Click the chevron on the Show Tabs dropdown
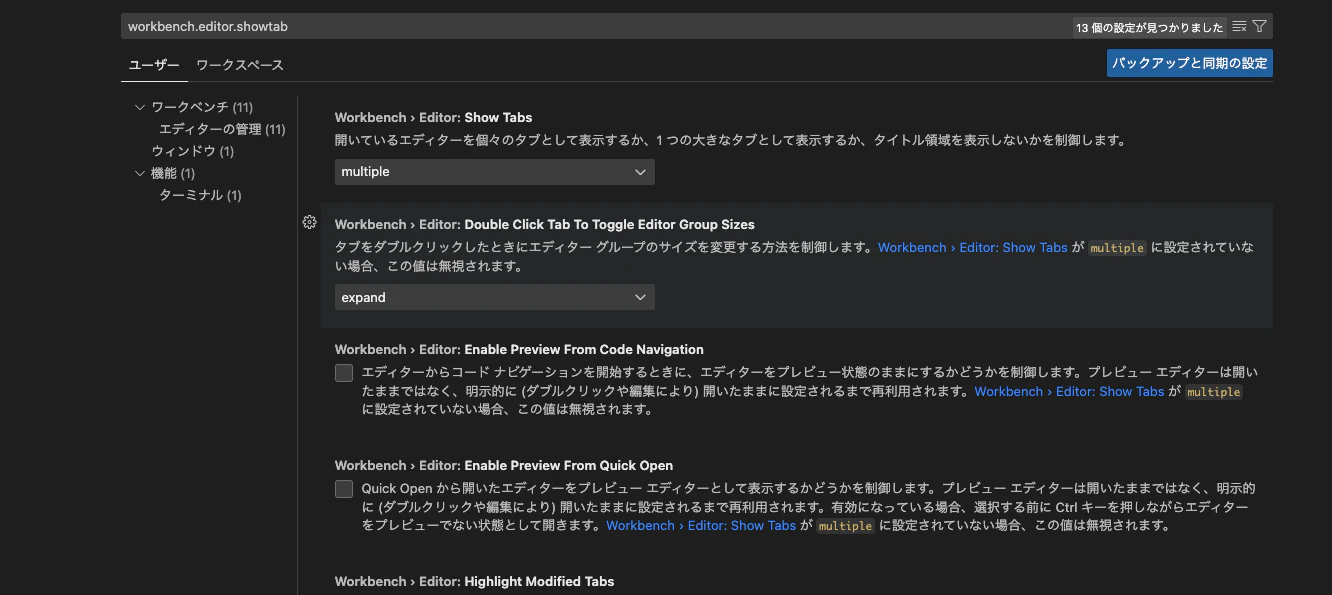This screenshot has height=595, width=1332. pyautogui.click(x=640, y=171)
